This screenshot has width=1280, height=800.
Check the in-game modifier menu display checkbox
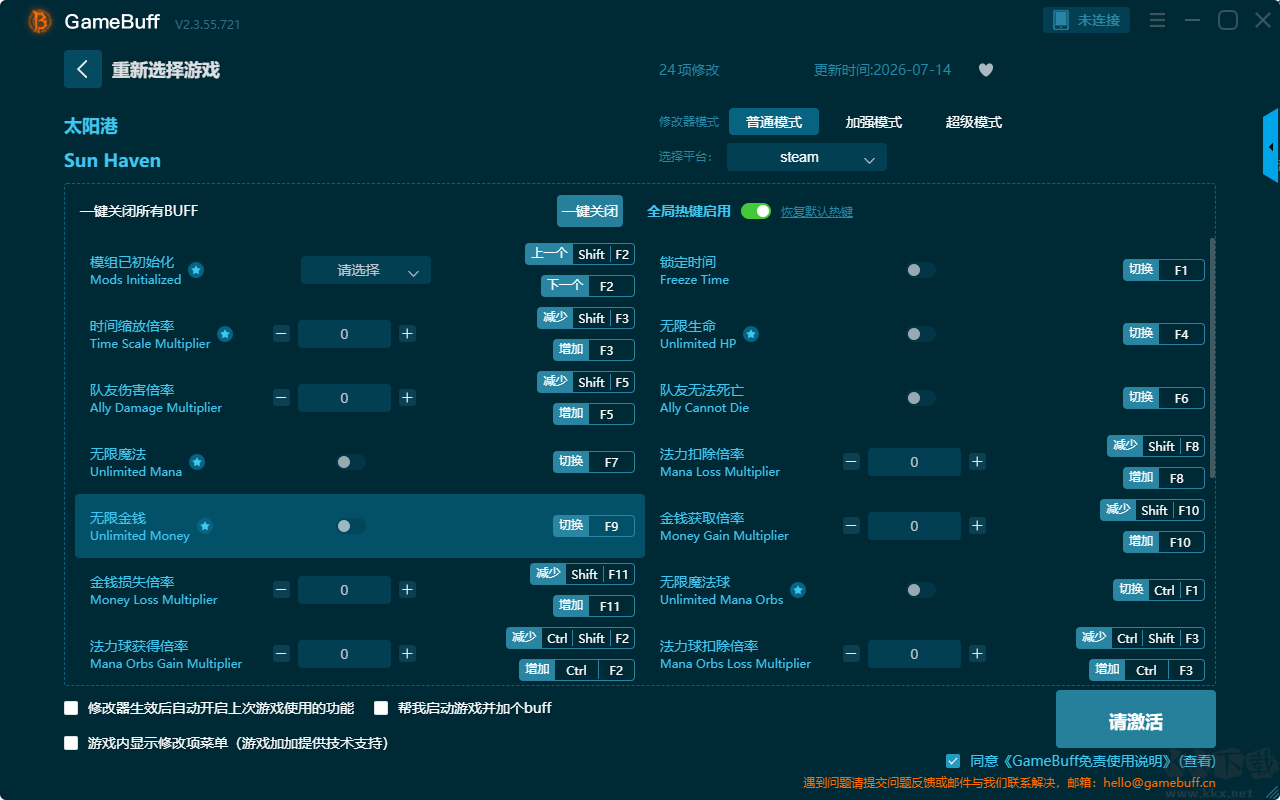tap(71, 743)
